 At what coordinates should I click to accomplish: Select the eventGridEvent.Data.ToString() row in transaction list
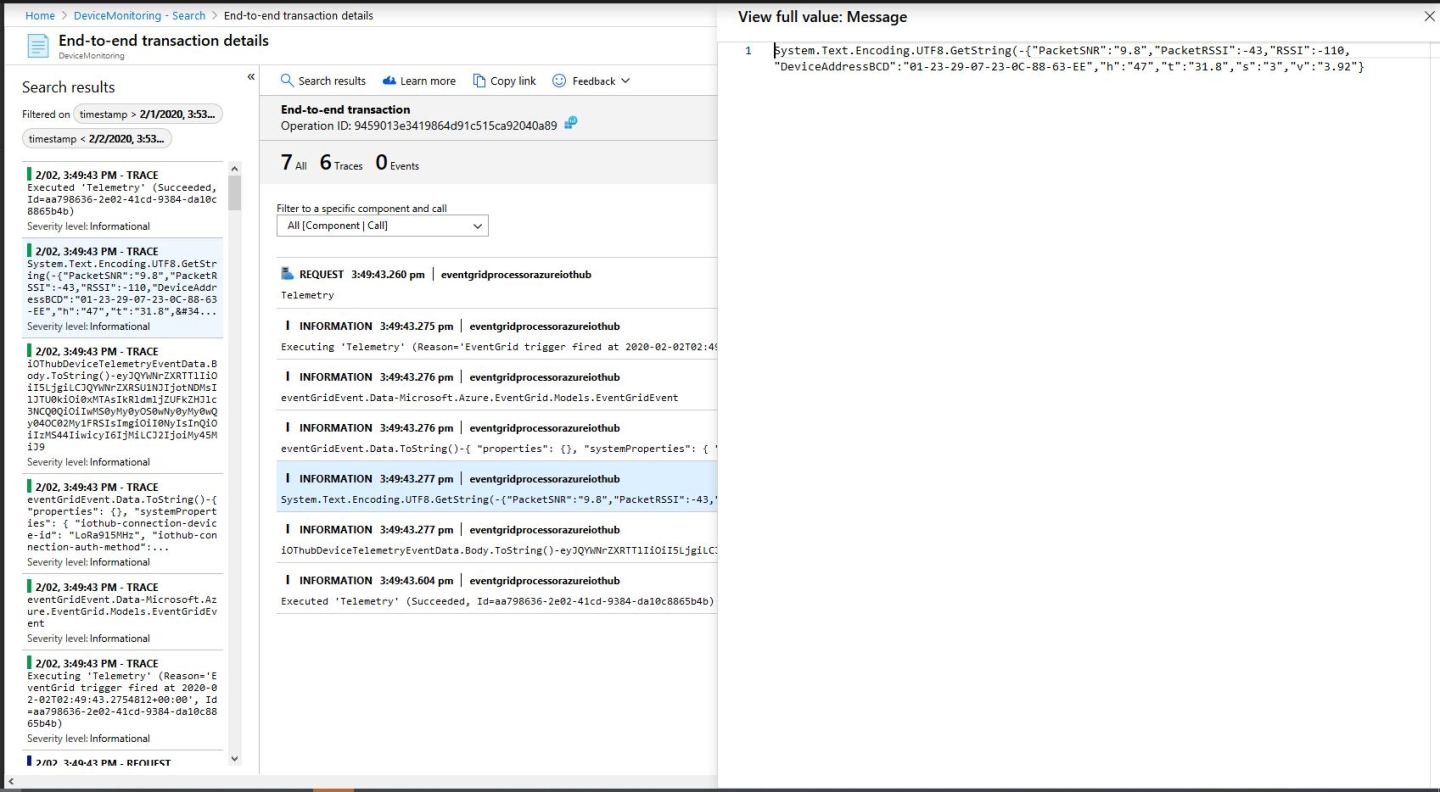(497, 437)
